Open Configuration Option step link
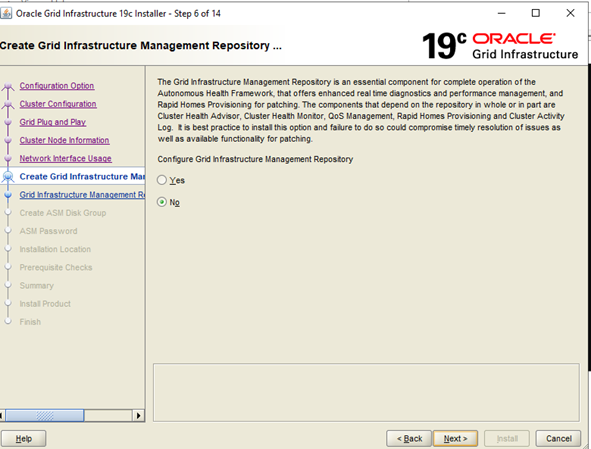This screenshot has height=449, width=591. click(x=57, y=86)
